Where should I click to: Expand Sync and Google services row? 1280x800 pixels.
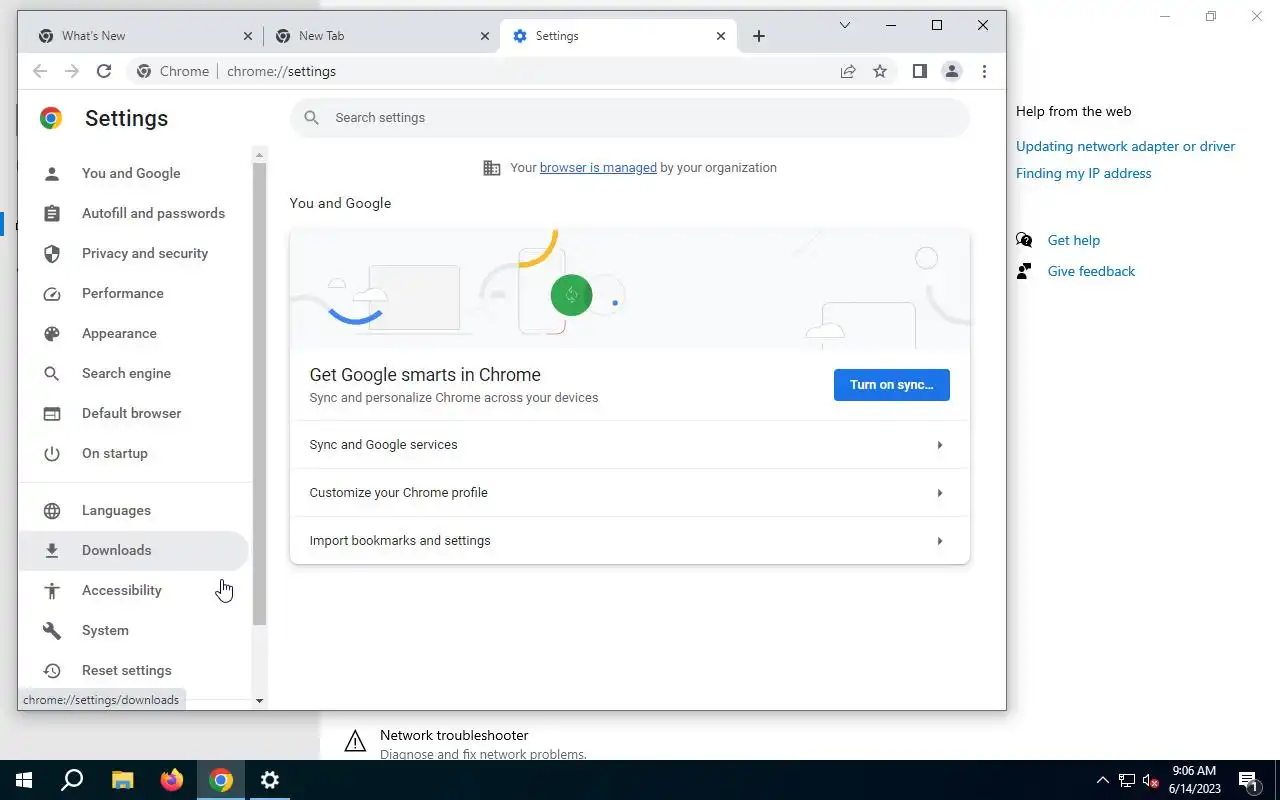[x=630, y=445]
